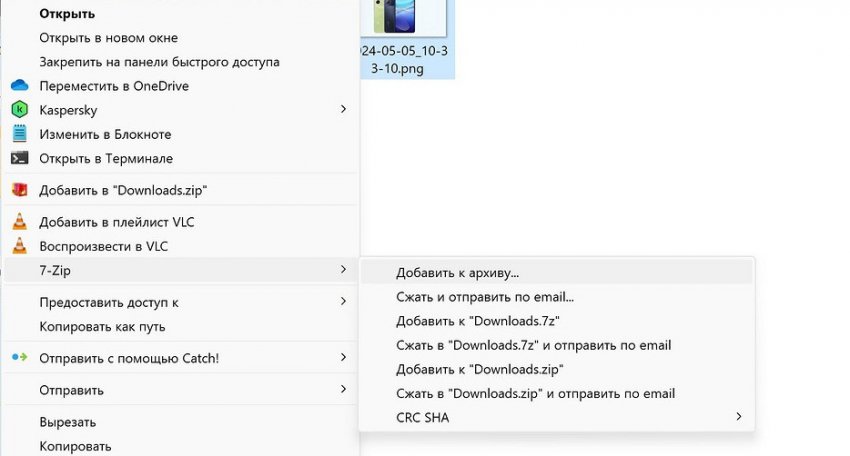Select the selected PNG file thumbnail

point(407,20)
